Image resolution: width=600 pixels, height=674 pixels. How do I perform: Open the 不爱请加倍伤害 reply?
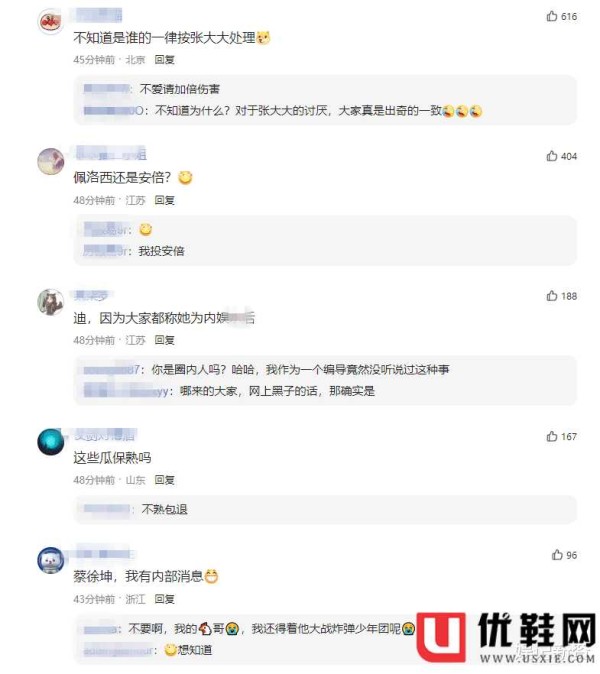(x=180, y=89)
